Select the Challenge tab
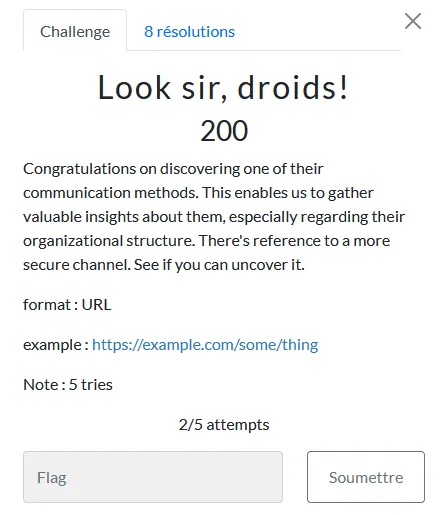The image size is (448, 515). [75, 32]
